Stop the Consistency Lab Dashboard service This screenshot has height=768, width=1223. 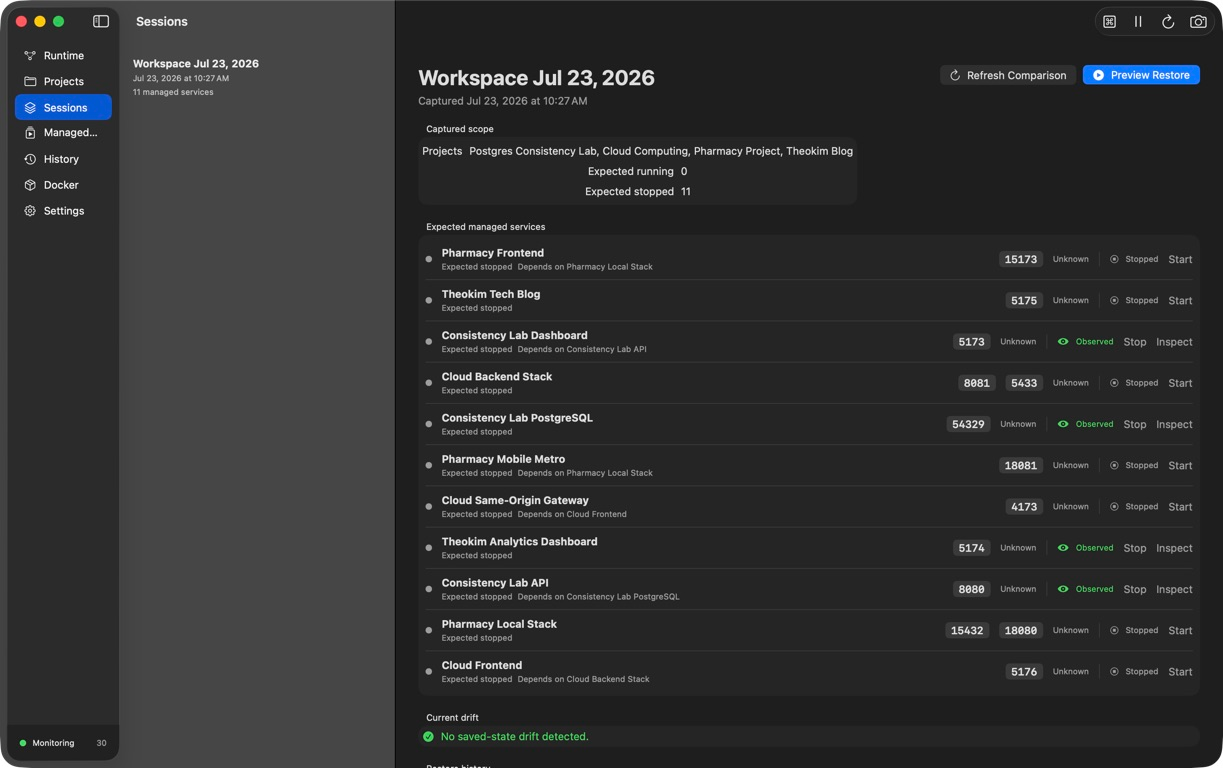(x=1135, y=342)
